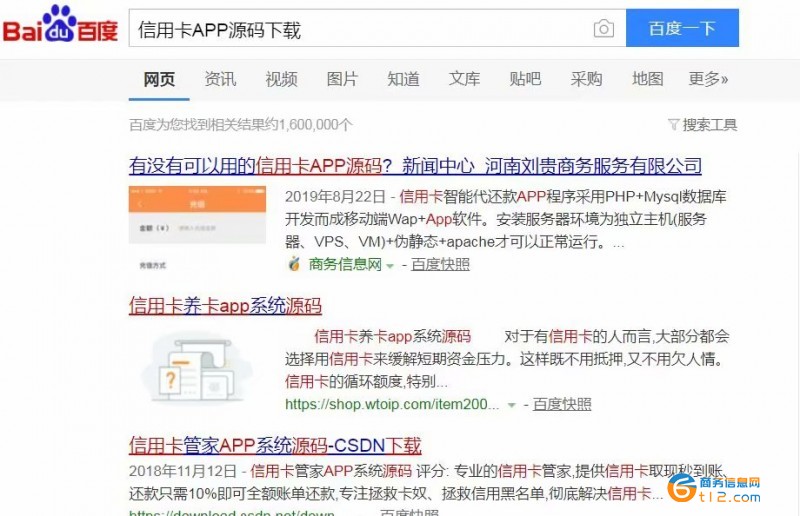Go to the 贴吧 tab
Screen dimensions: 800x516
click(526, 80)
